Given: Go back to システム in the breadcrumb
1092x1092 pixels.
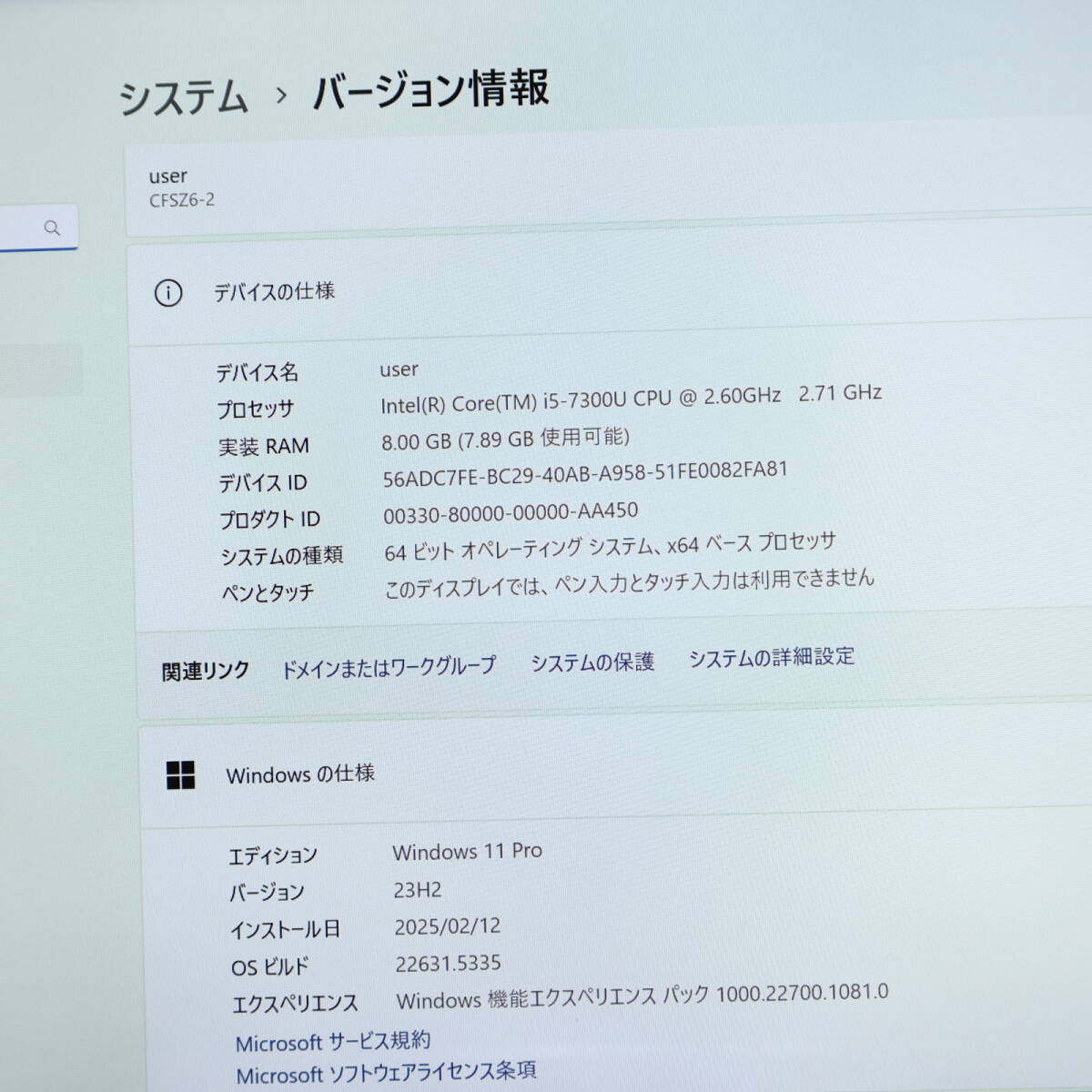Looking at the screenshot, I should [x=183, y=97].
